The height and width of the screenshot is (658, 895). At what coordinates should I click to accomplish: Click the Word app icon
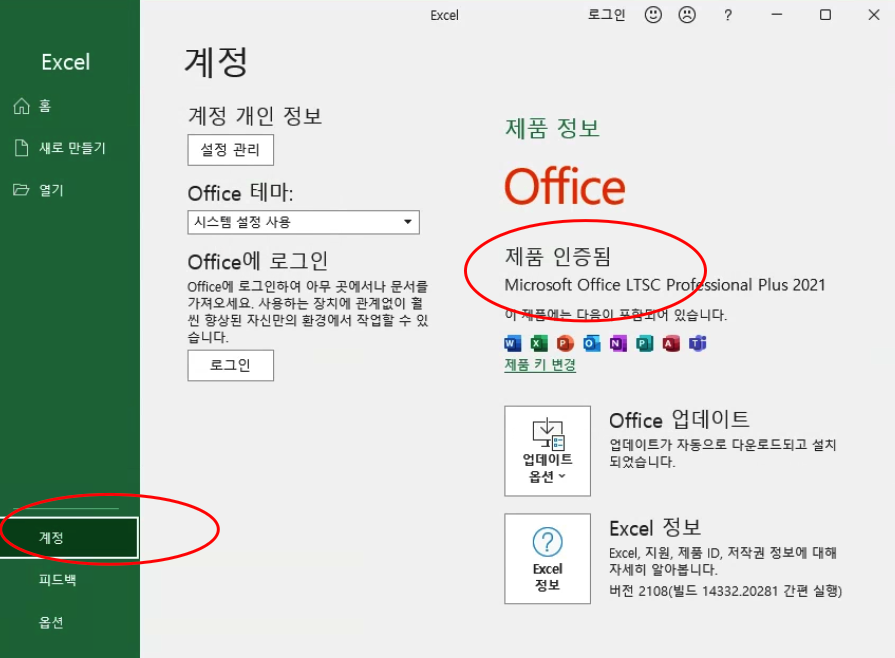pos(513,343)
